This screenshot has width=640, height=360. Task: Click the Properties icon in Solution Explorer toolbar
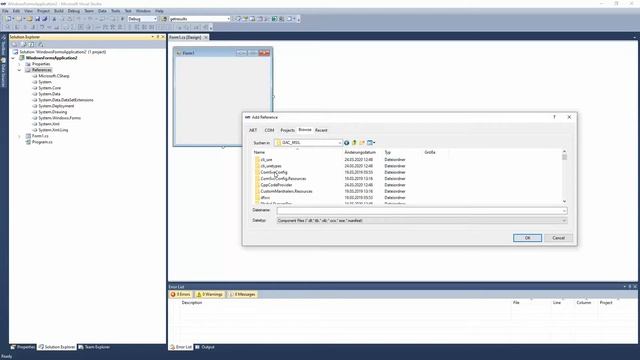click(14, 44)
